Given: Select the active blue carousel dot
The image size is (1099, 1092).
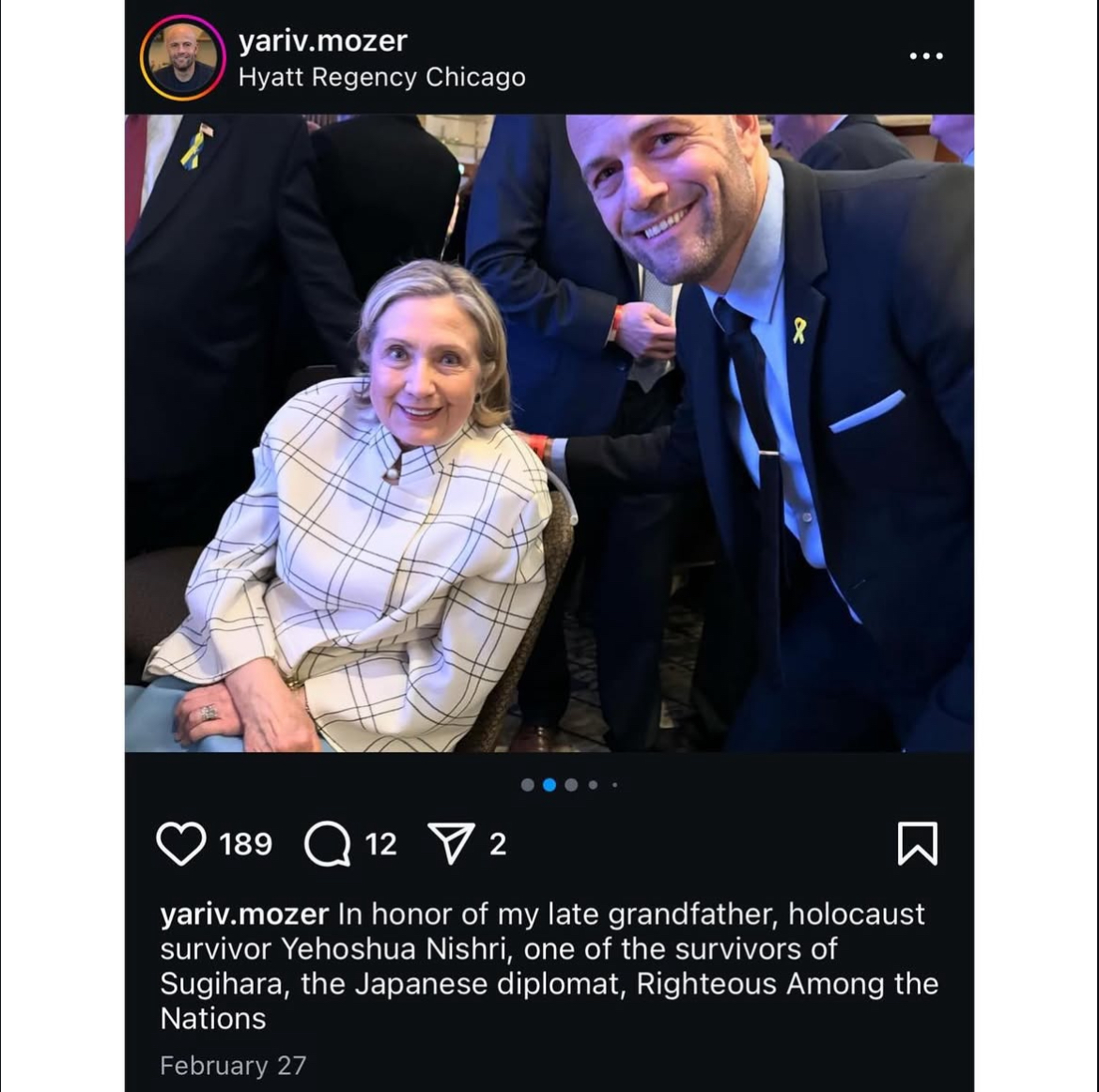Looking at the screenshot, I should point(549,785).
